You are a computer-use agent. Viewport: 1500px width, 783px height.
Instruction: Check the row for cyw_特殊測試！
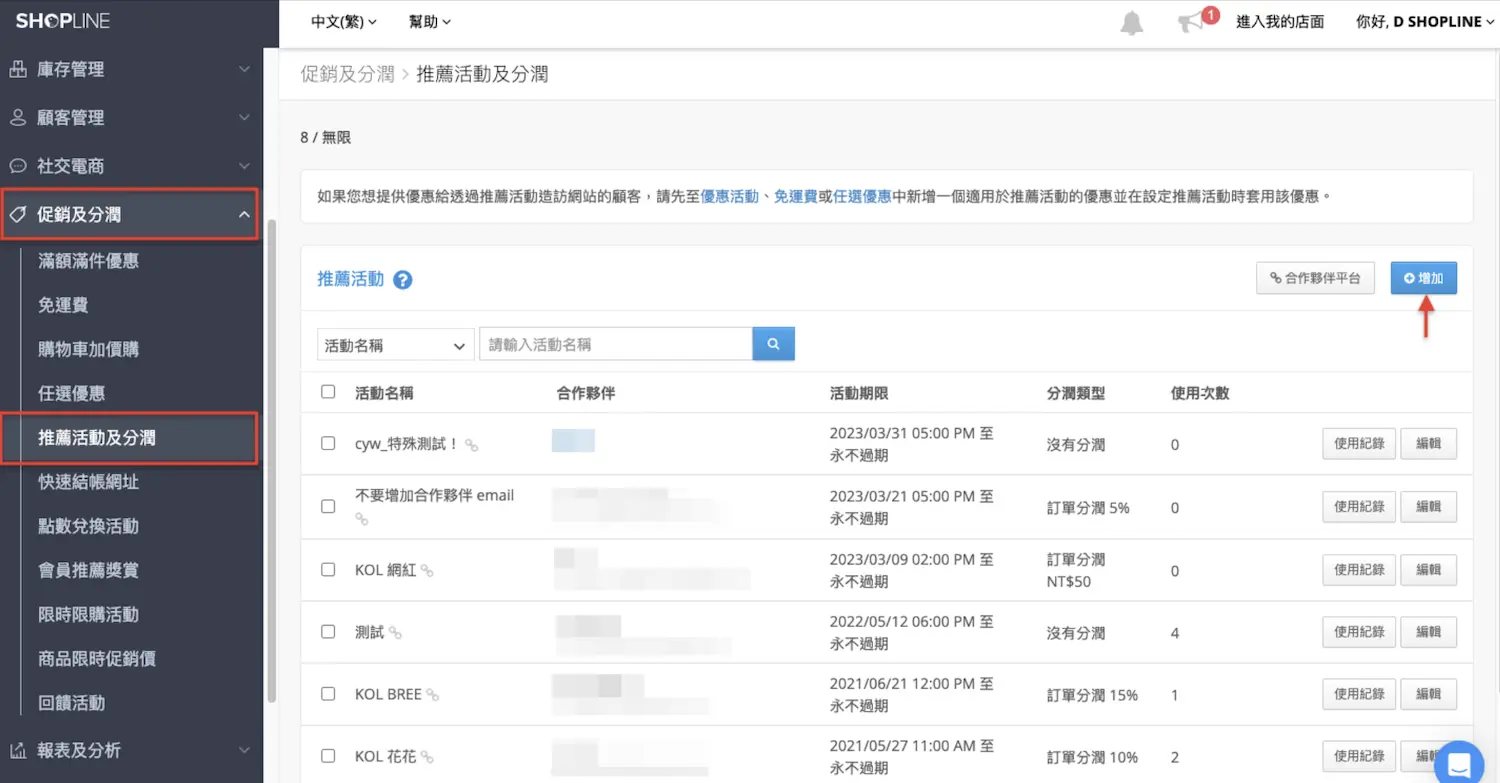click(x=328, y=443)
